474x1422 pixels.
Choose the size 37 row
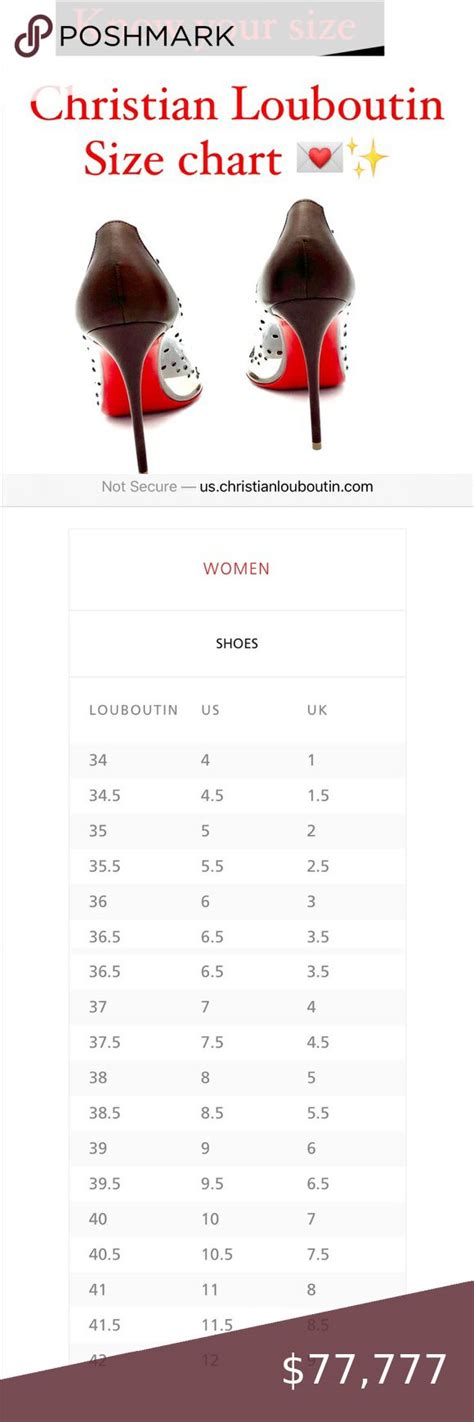click(x=237, y=1007)
